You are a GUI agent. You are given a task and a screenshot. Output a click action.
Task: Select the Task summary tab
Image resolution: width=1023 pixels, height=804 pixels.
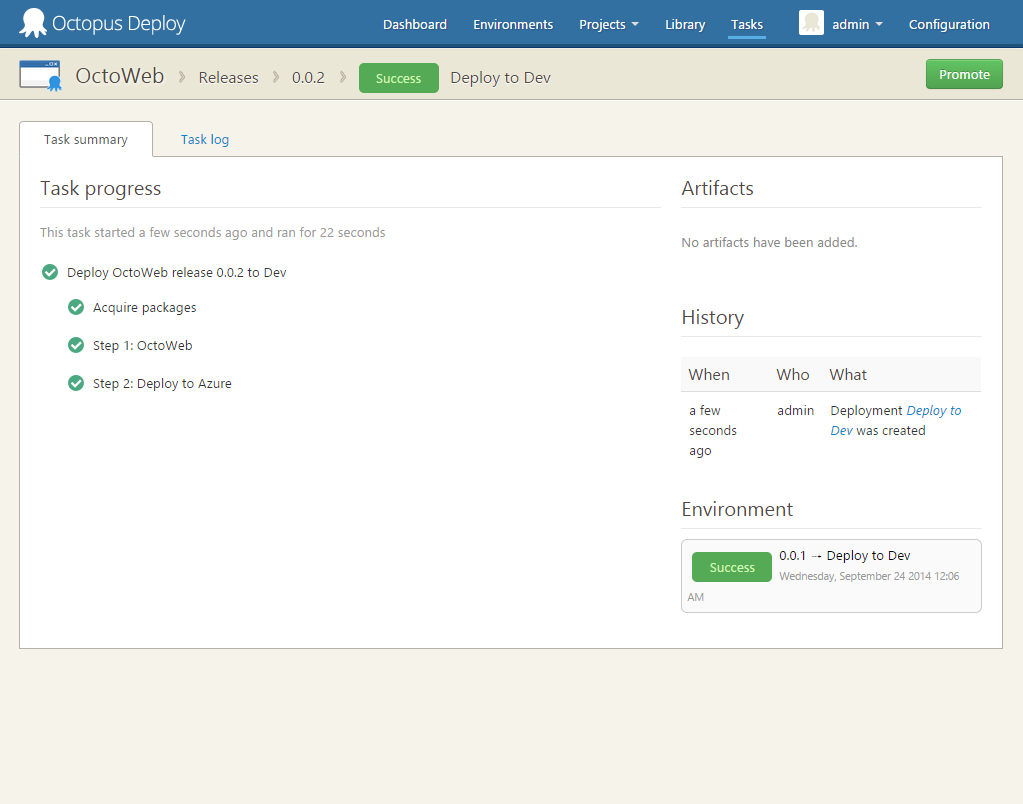tap(85, 139)
